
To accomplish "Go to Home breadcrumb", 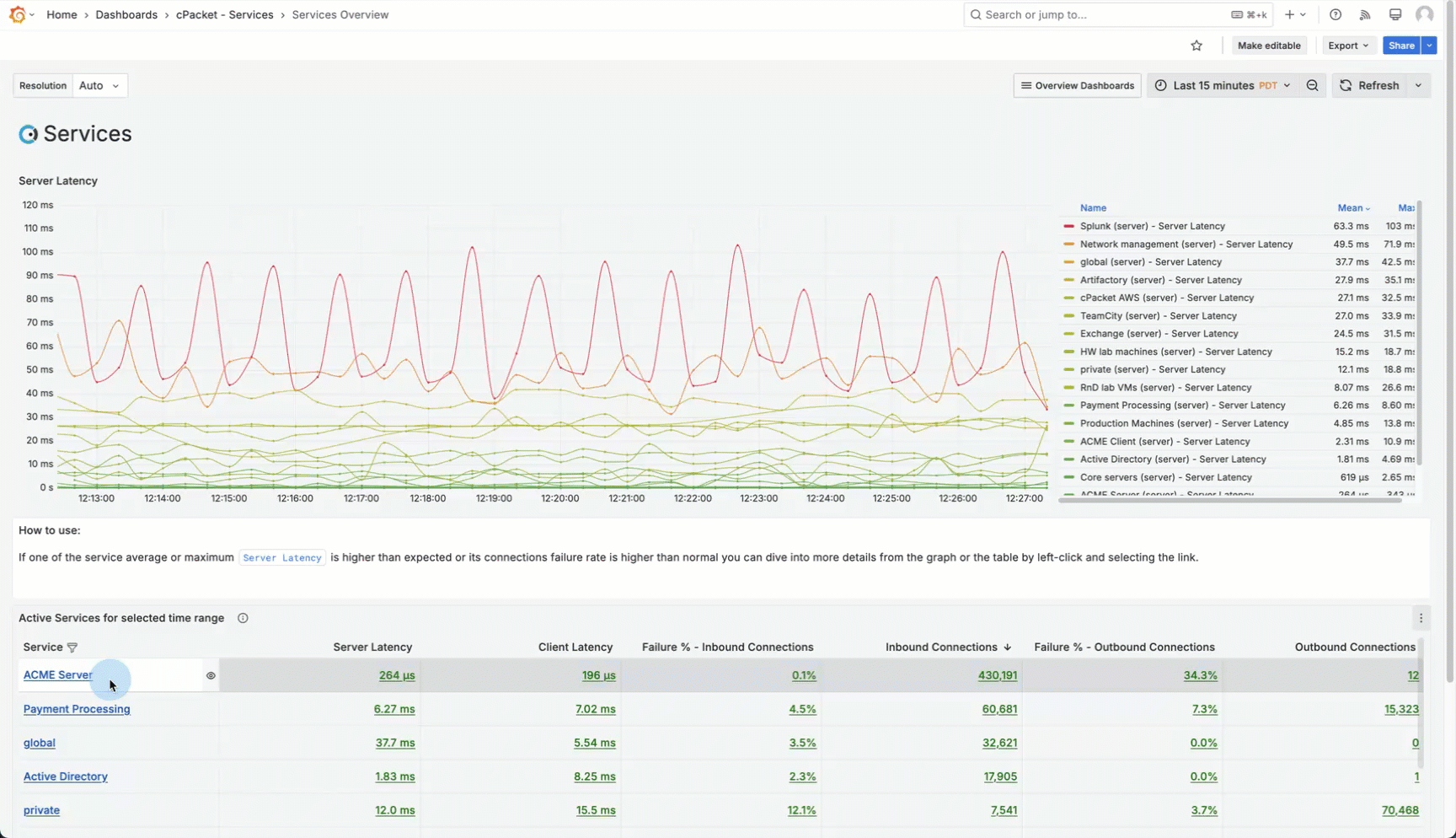I will pyautogui.click(x=62, y=14).
